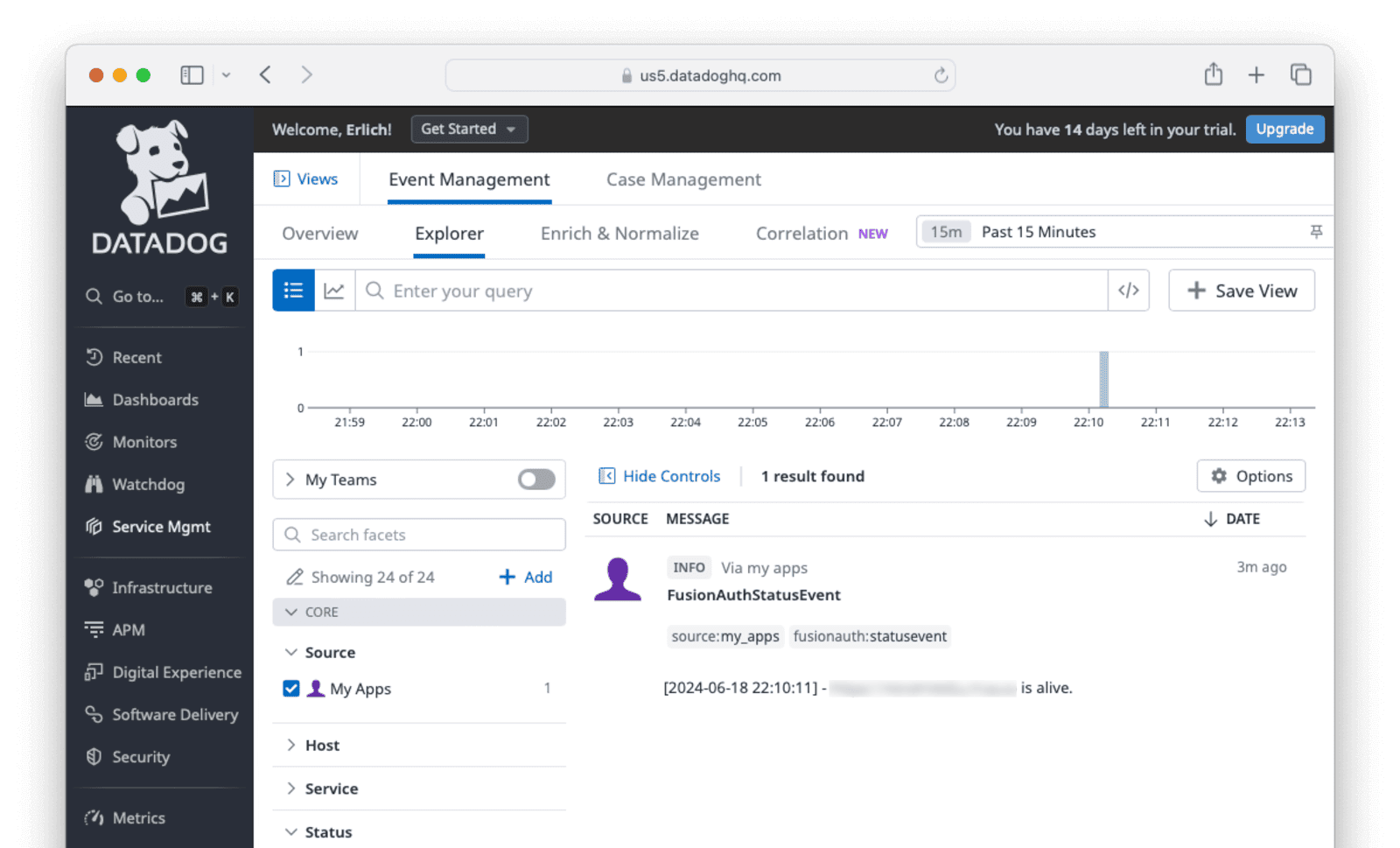Select the Explorer tab
This screenshot has width=1400, height=848.
pos(449,234)
